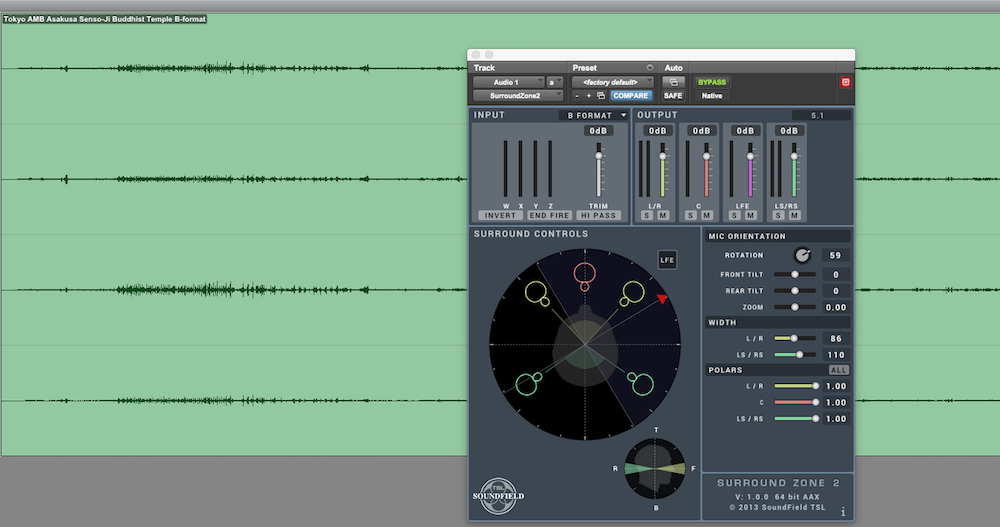Click the LS/RS width value 110

835,355
